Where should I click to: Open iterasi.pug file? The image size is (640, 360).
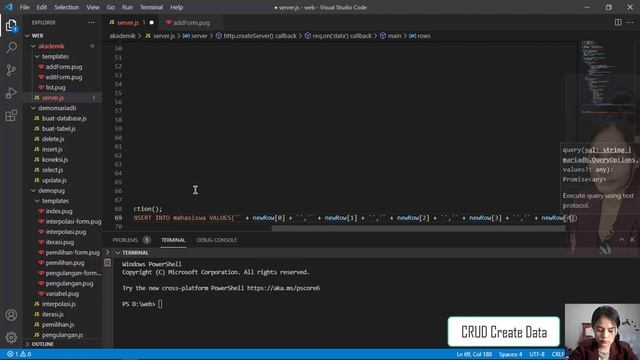click(60, 242)
